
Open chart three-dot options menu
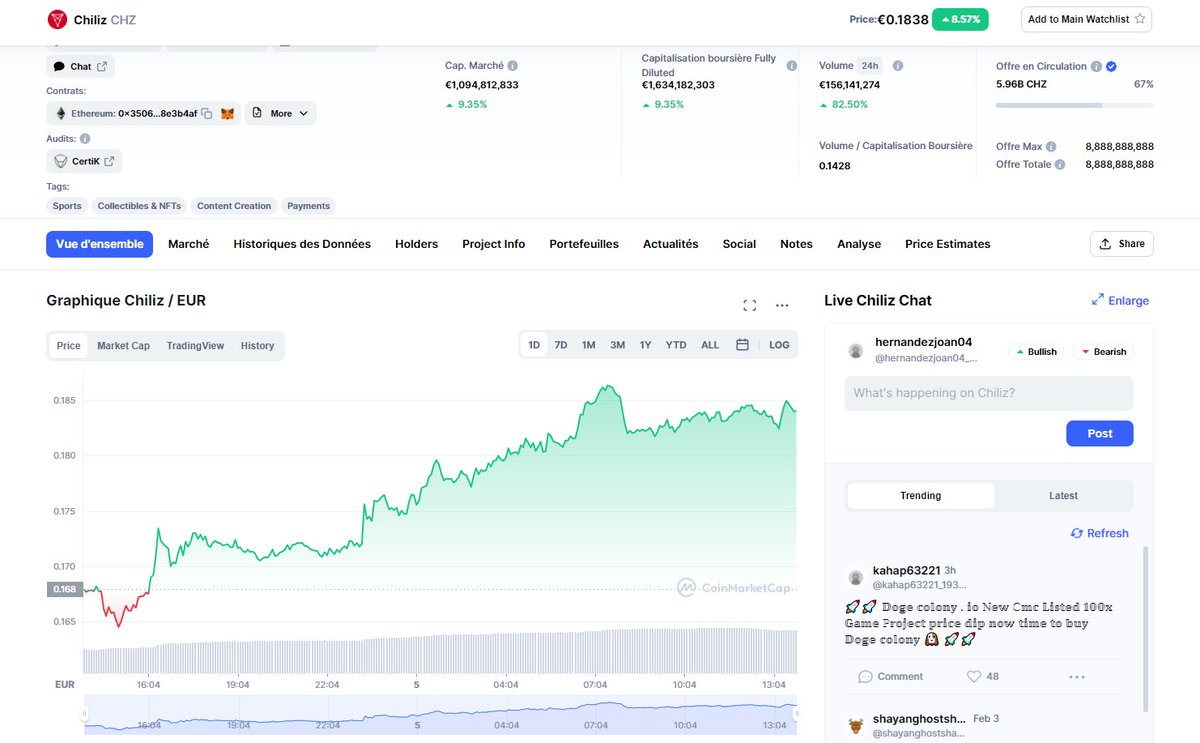pyautogui.click(x=782, y=305)
